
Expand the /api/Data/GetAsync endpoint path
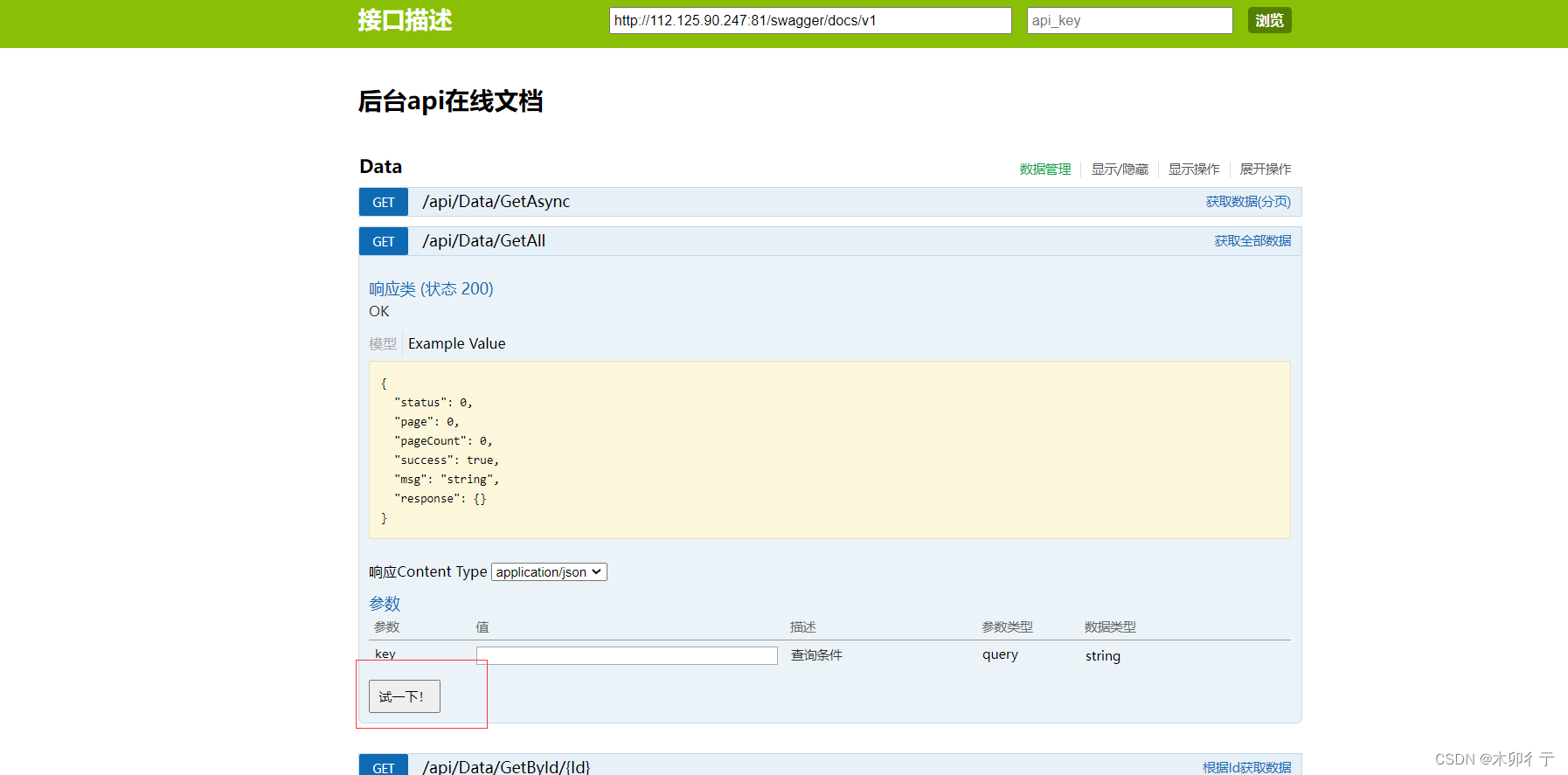pyautogui.click(x=496, y=202)
